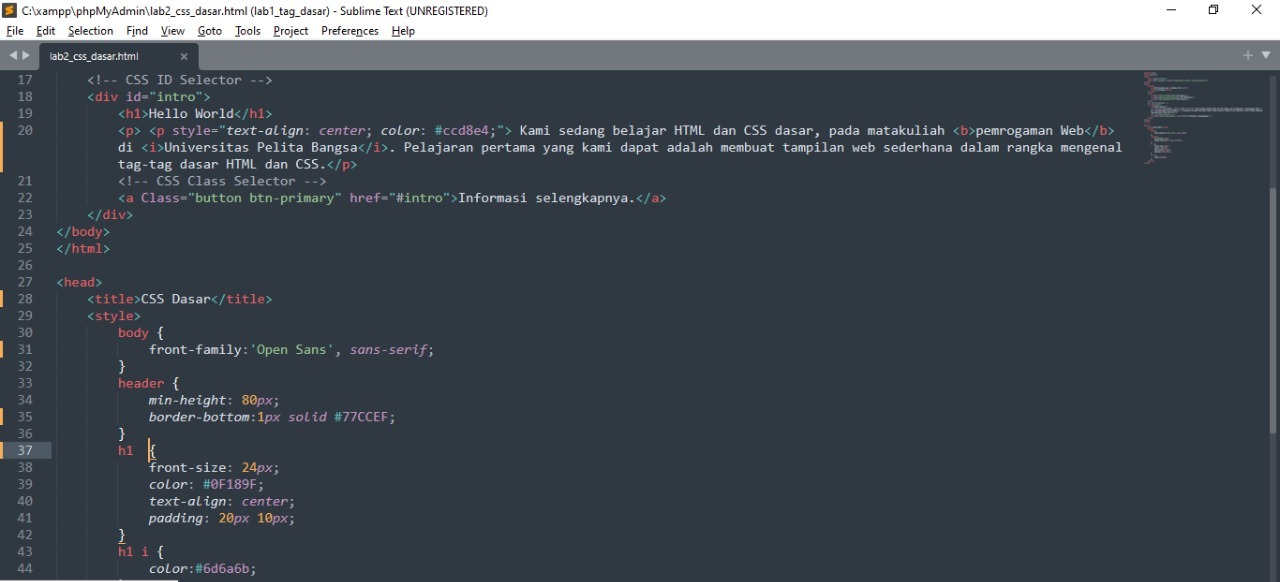Open the tab overflow dropdown arrow

[x=1268, y=56]
